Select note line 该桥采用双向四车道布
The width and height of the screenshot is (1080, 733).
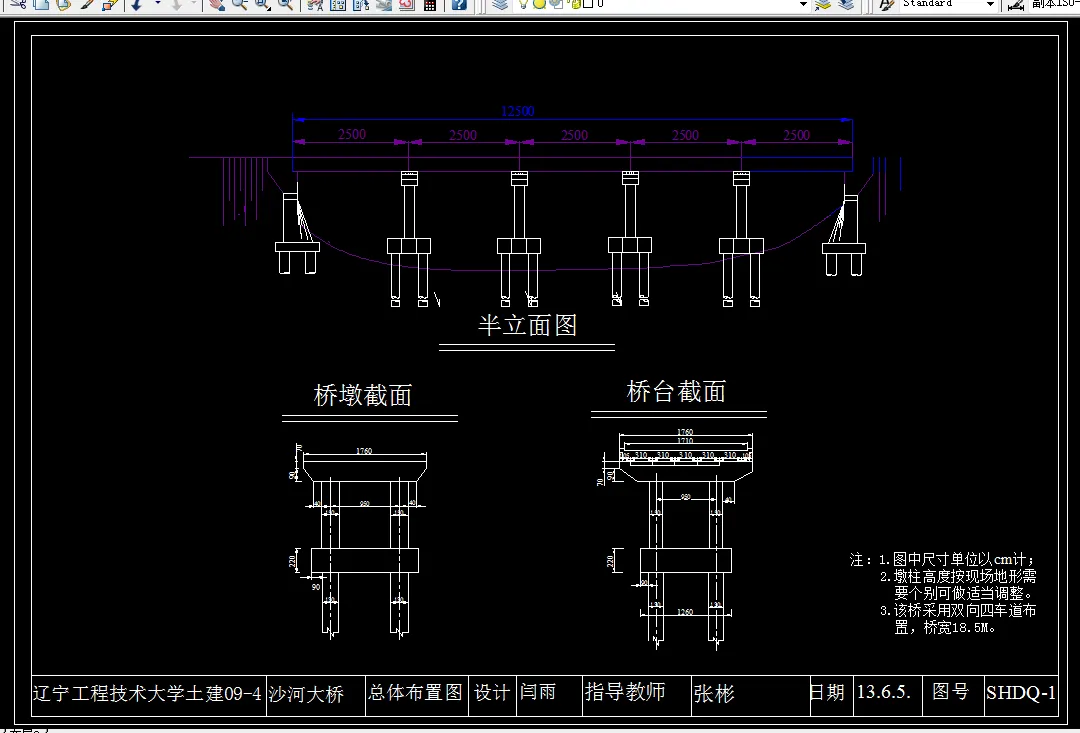(958, 610)
